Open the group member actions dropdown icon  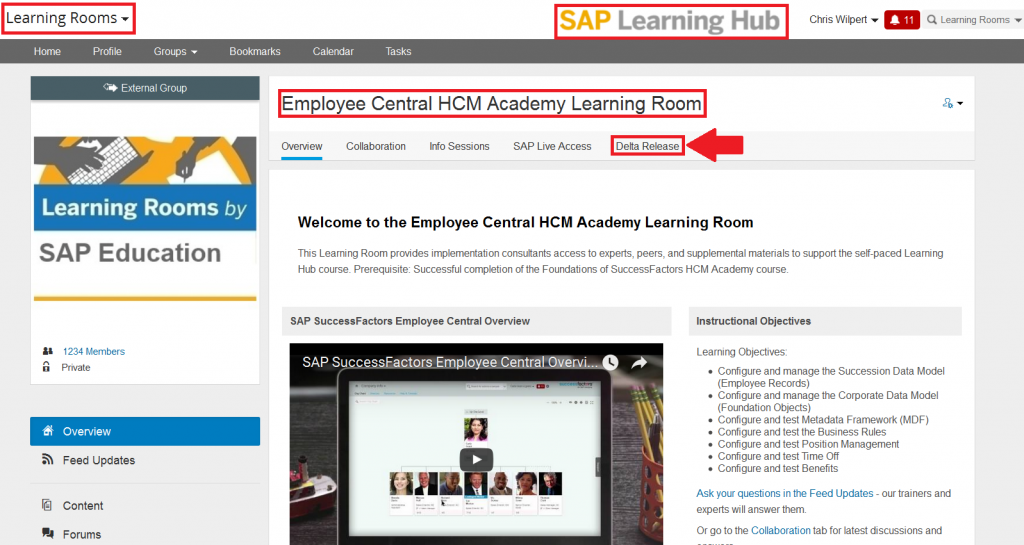tap(953, 103)
